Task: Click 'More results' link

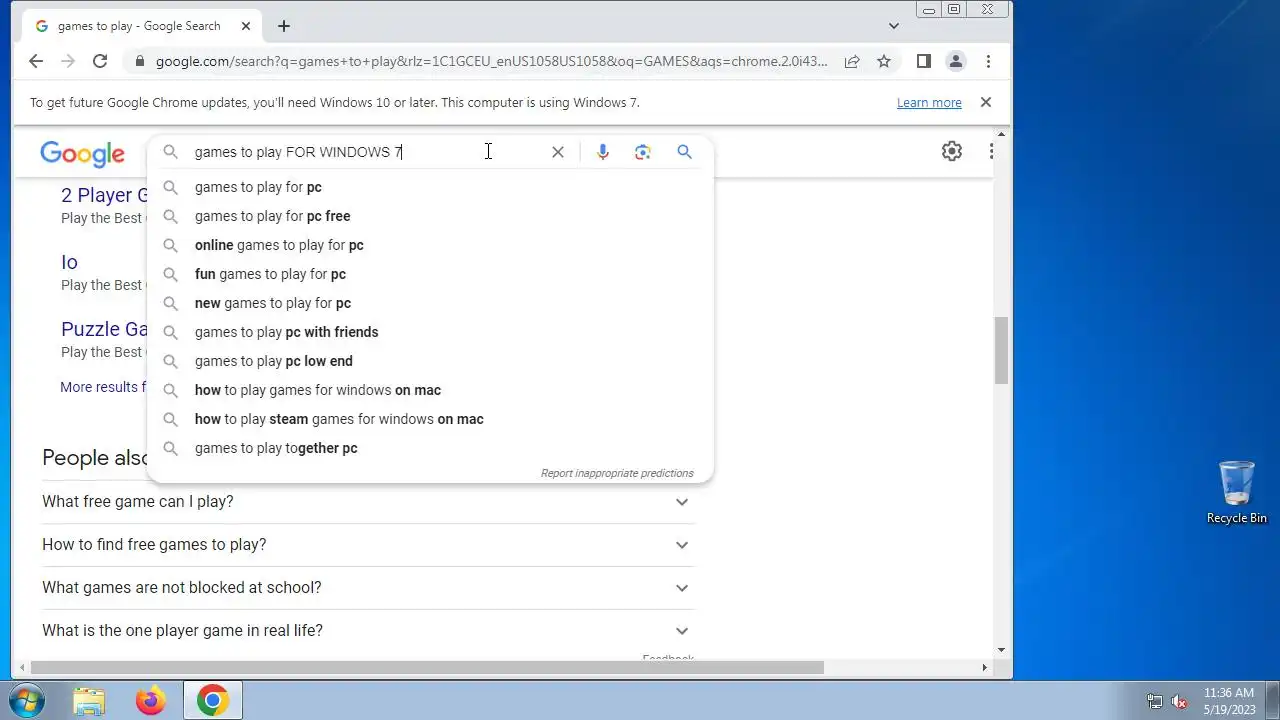Action: (x=103, y=387)
